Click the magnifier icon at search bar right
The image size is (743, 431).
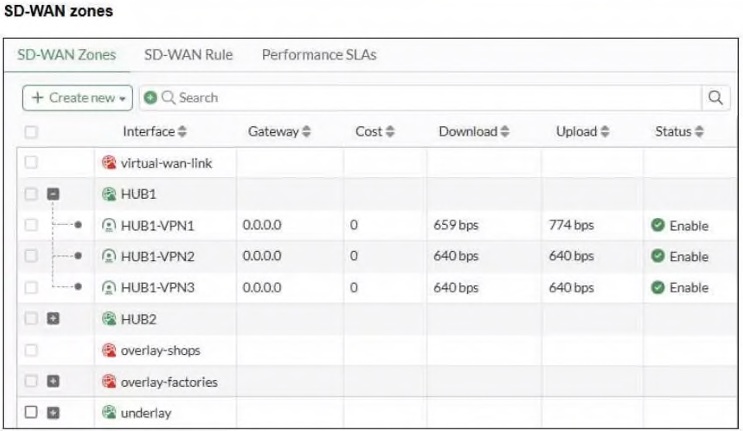pyautogui.click(x=715, y=98)
